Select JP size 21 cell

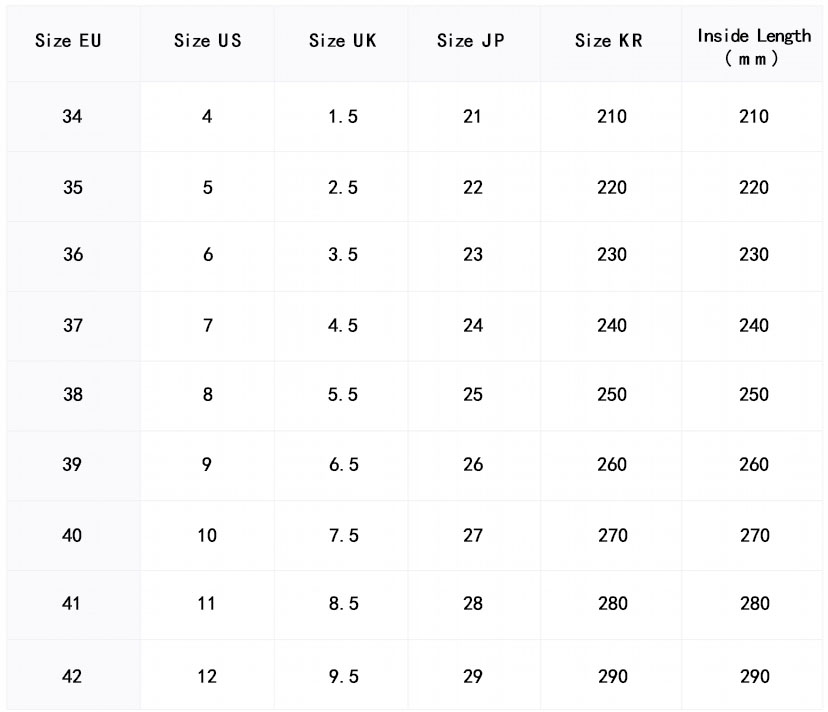click(x=472, y=116)
